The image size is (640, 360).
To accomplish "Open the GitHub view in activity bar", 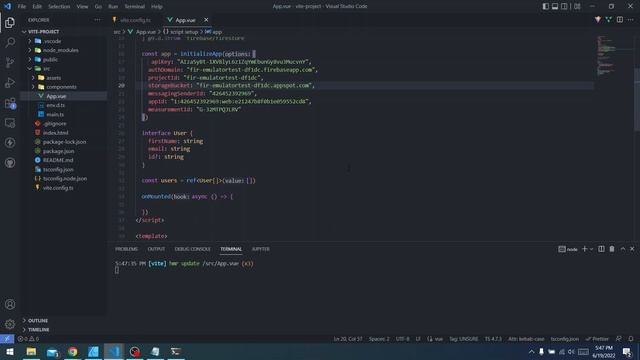I will click(x=10, y=163).
